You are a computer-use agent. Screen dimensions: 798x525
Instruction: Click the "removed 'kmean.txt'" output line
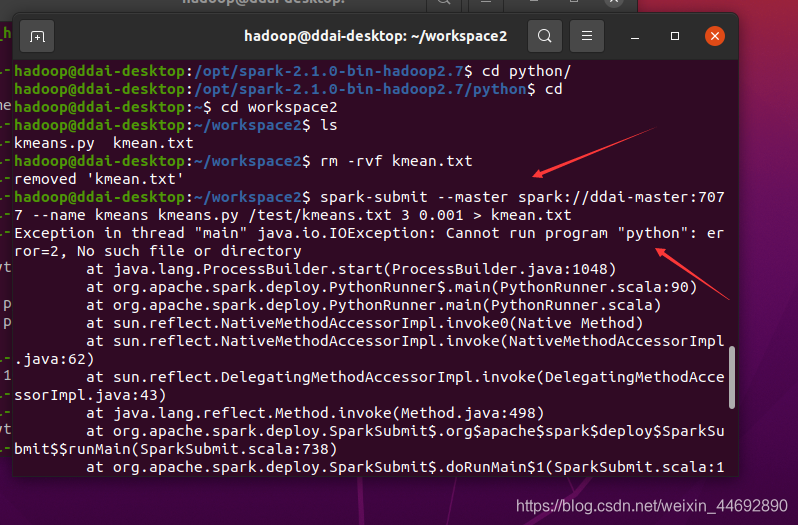[x=99, y=179]
